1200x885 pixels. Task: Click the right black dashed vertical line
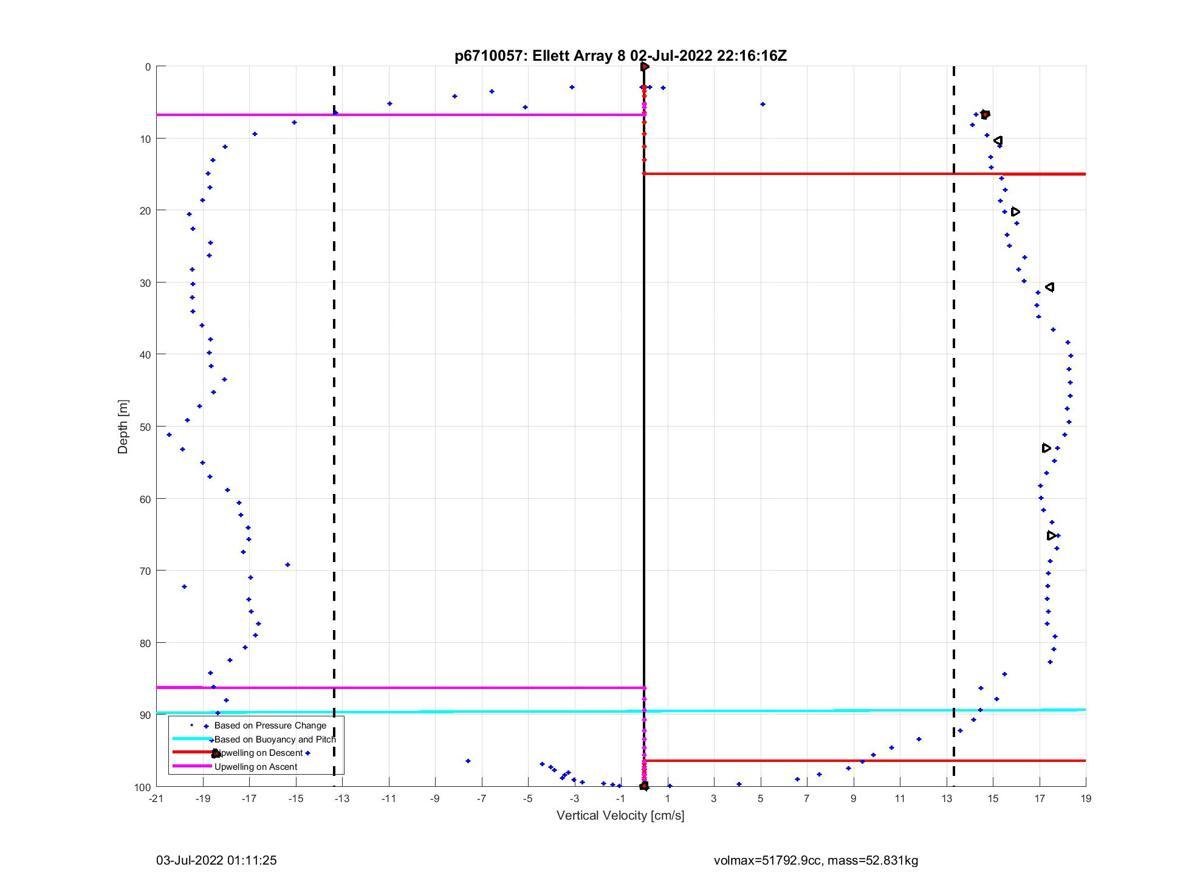click(954, 426)
